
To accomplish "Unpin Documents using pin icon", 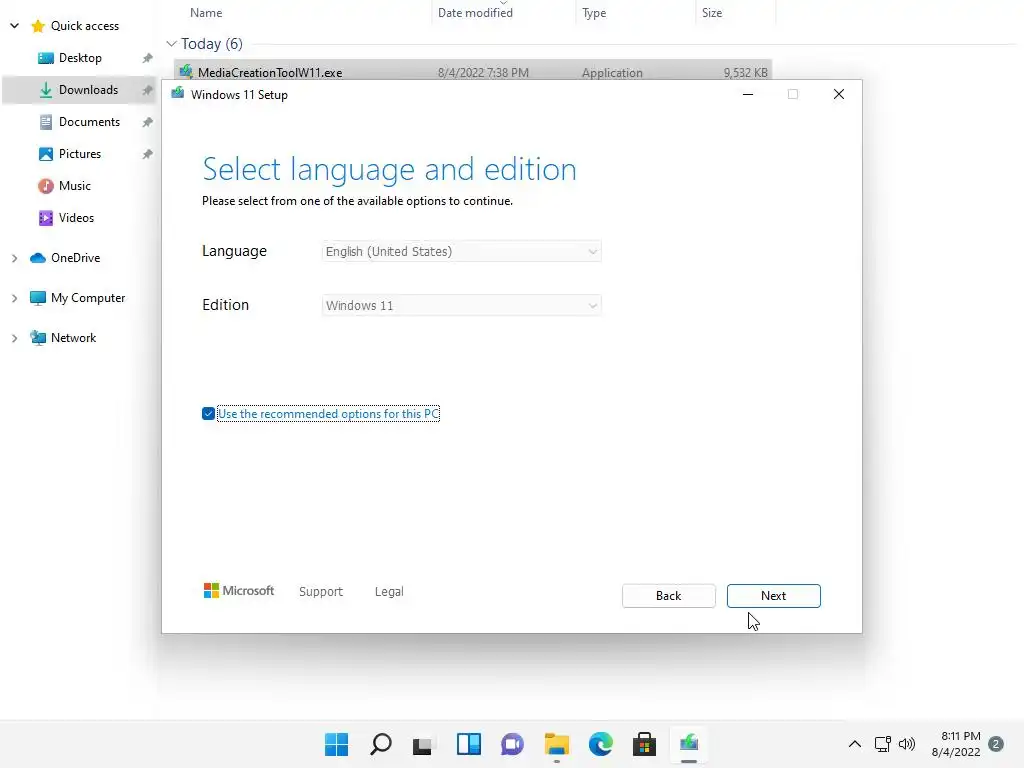I will coord(148,122).
